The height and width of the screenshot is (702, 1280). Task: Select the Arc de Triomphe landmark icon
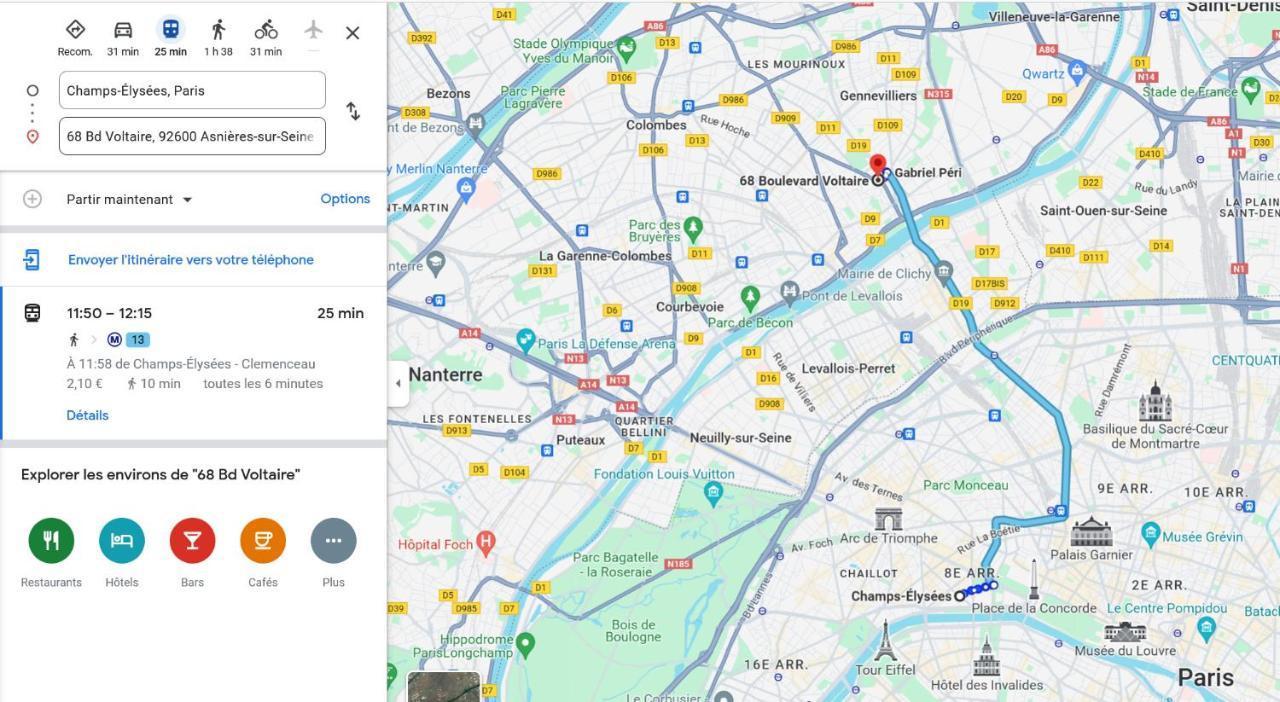(x=888, y=519)
